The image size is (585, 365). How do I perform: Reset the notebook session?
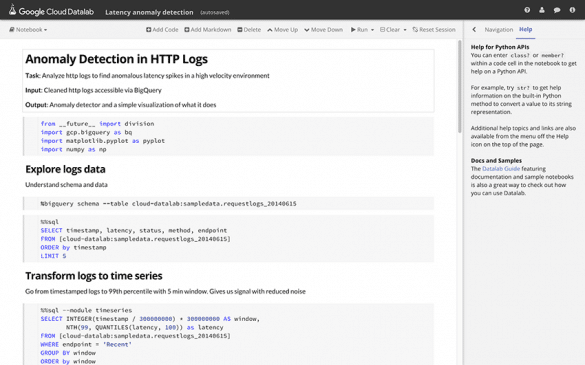click(x=434, y=29)
